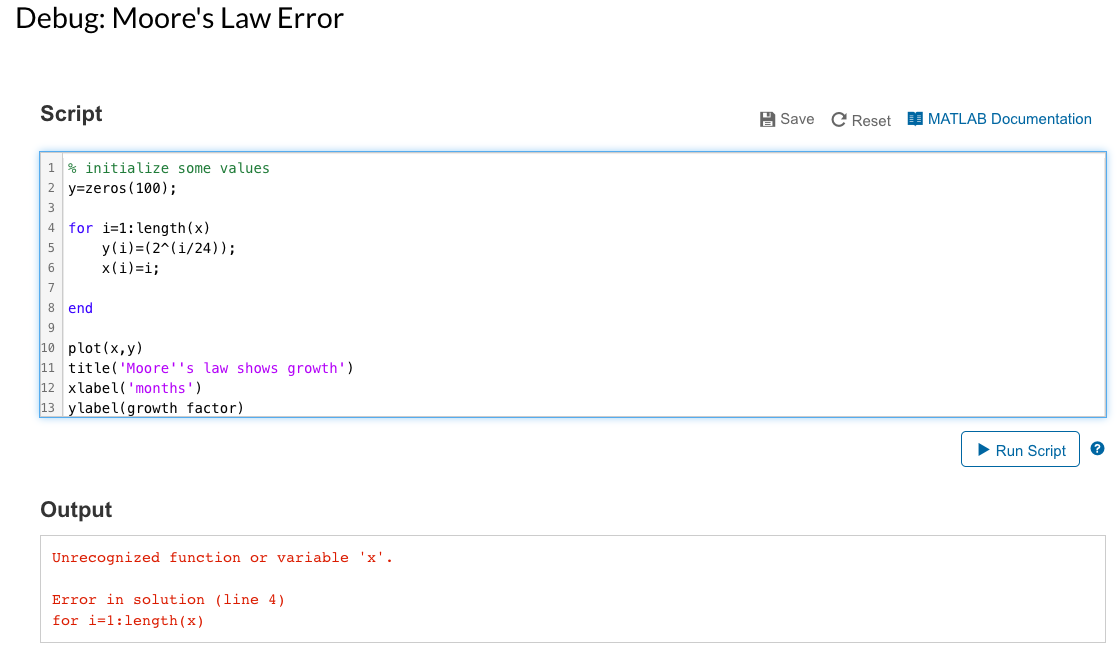This screenshot has width=1119, height=661.
Task: Click line number 4 in the editor
Action: pyautogui.click(x=51, y=227)
